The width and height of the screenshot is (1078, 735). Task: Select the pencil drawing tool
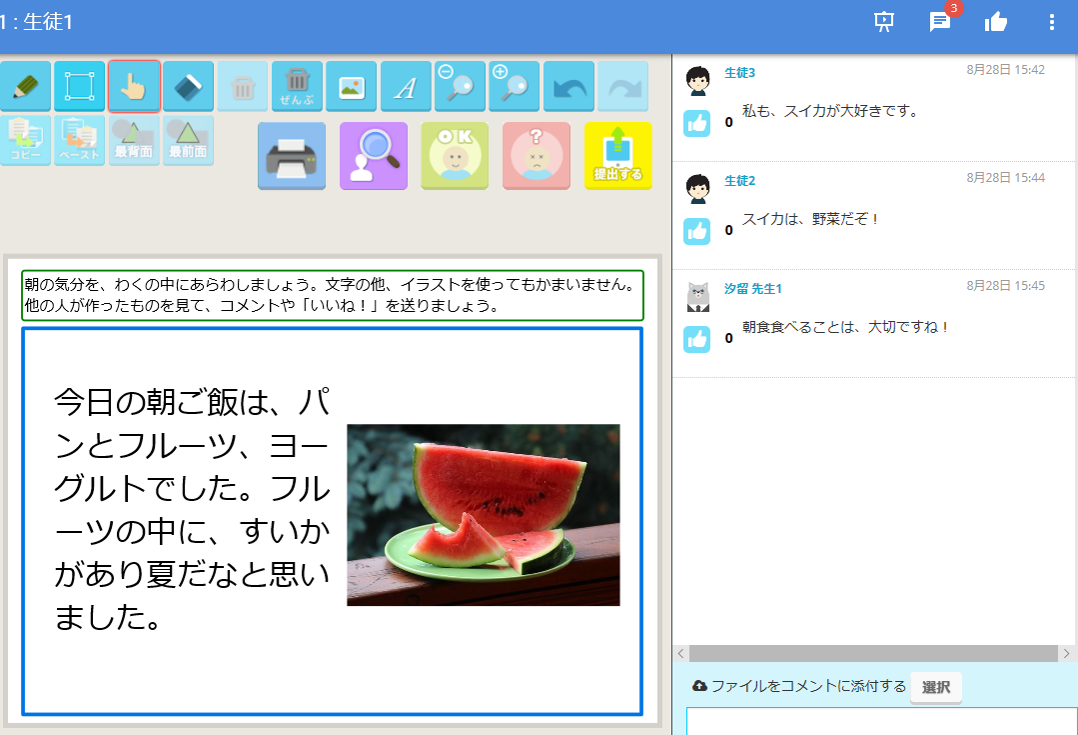pyautogui.click(x=25, y=87)
